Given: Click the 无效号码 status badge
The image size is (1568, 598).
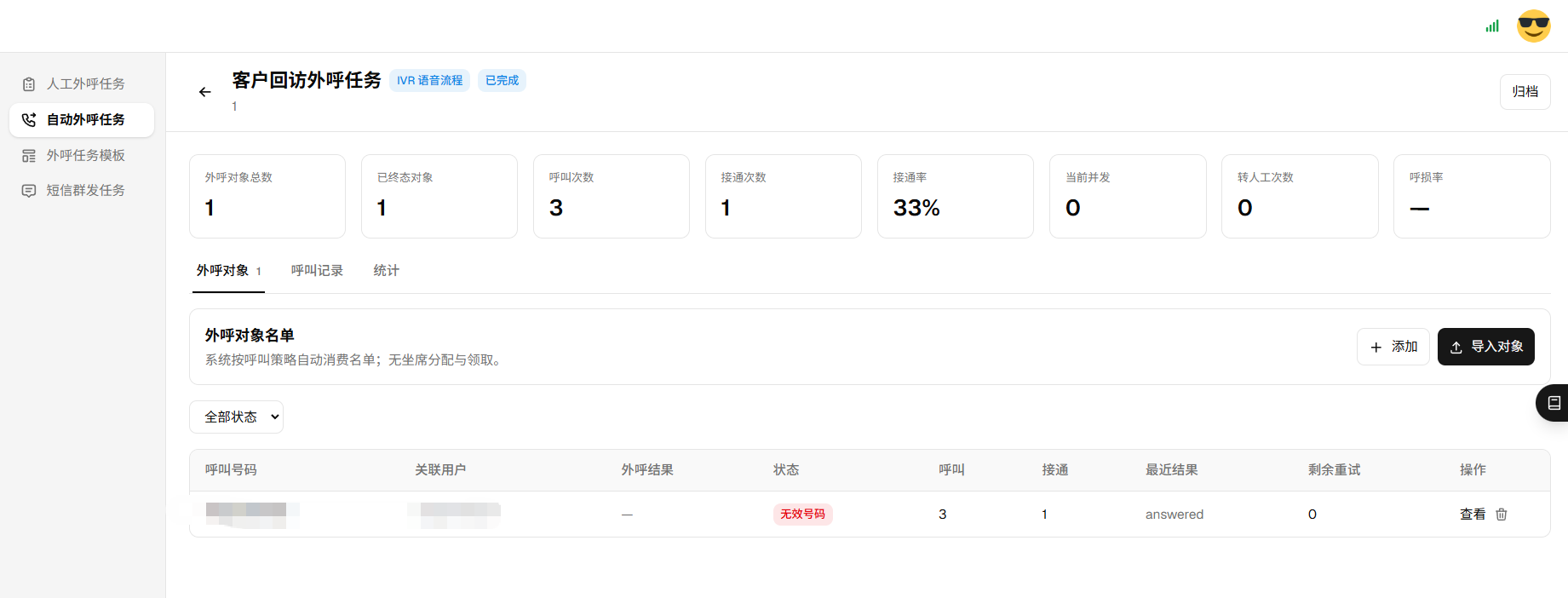Looking at the screenshot, I should click(802, 515).
